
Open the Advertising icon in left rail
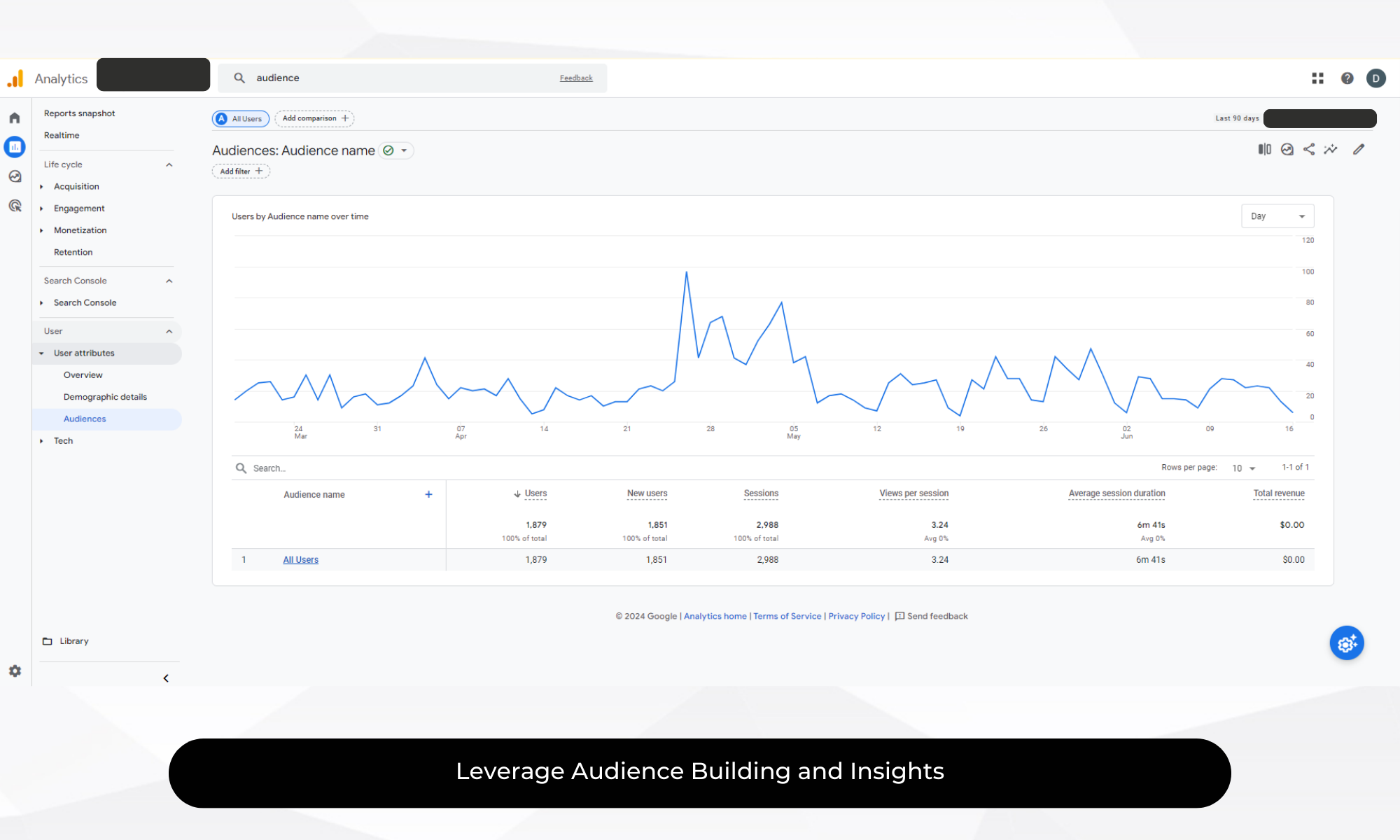(x=15, y=206)
